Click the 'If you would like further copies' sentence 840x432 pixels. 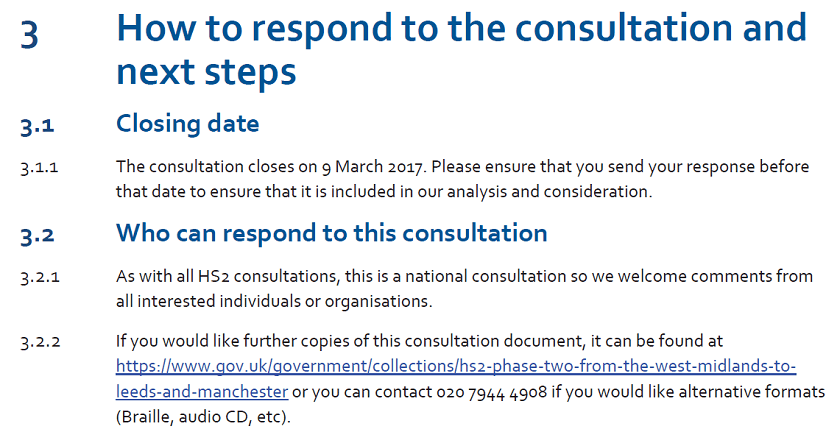(x=419, y=341)
